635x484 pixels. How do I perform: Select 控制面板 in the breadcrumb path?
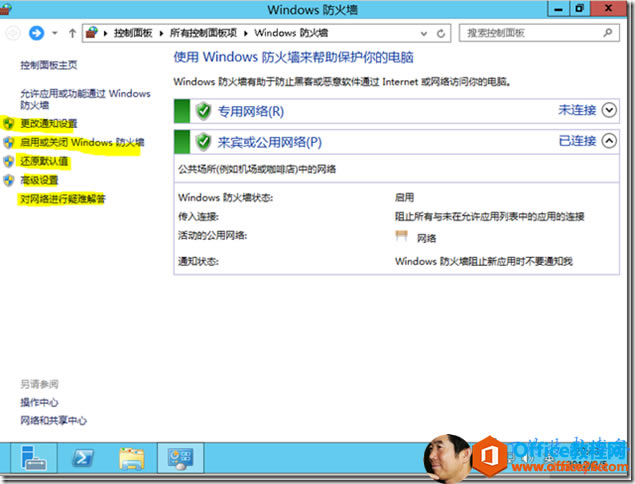(133, 33)
